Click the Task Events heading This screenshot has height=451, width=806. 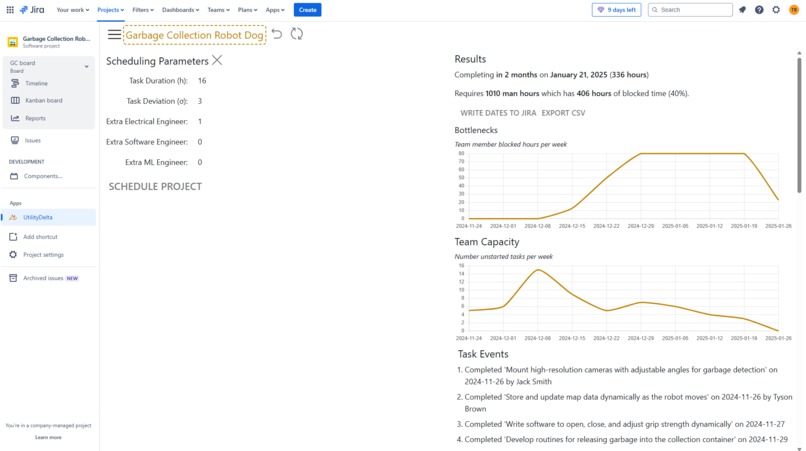coord(483,354)
